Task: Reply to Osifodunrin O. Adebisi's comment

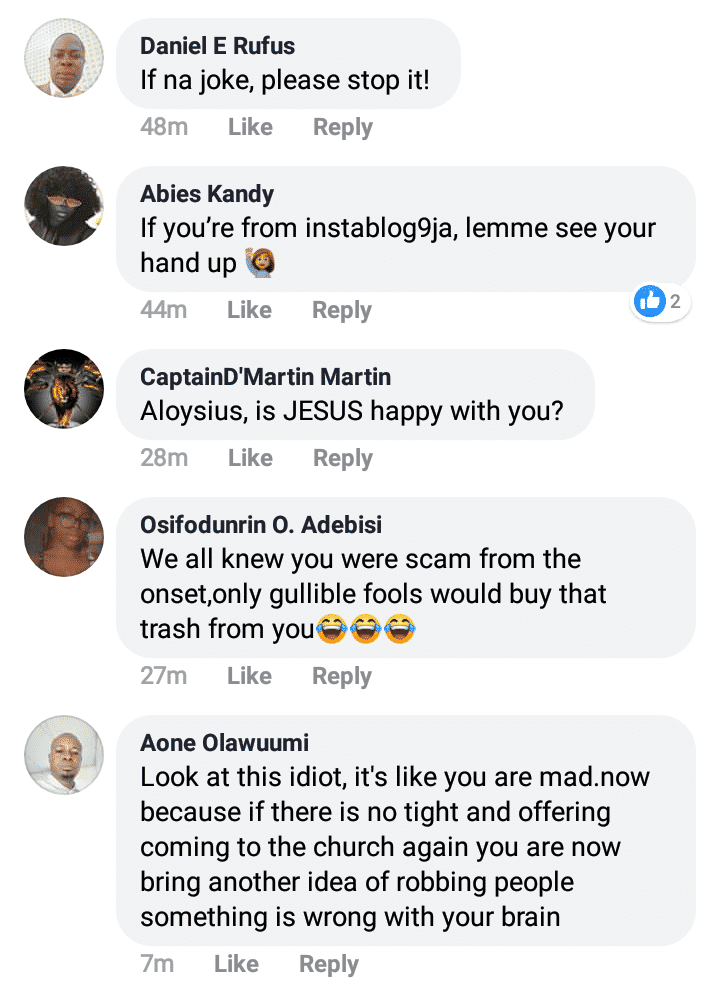Action: pyautogui.click(x=341, y=676)
